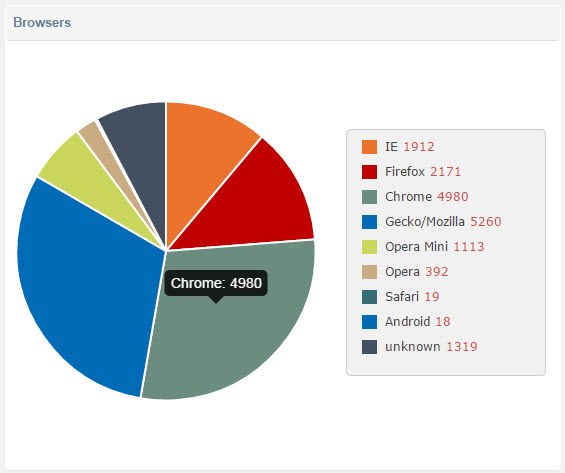Click the IE orange legend swatch
Screen dimensions: 565x473
tap(369, 147)
